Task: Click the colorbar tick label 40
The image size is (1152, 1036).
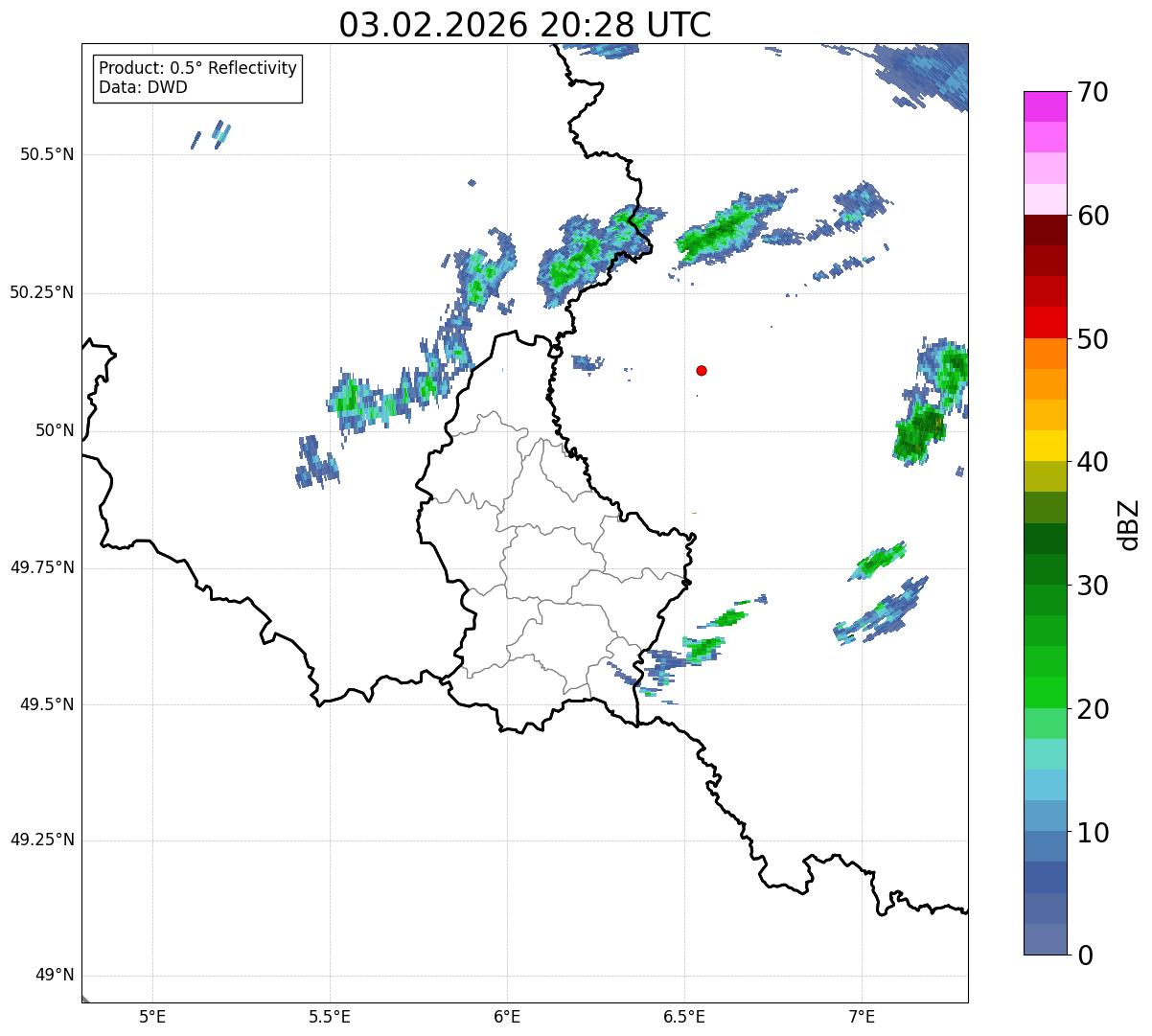Action: click(1093, 462)
